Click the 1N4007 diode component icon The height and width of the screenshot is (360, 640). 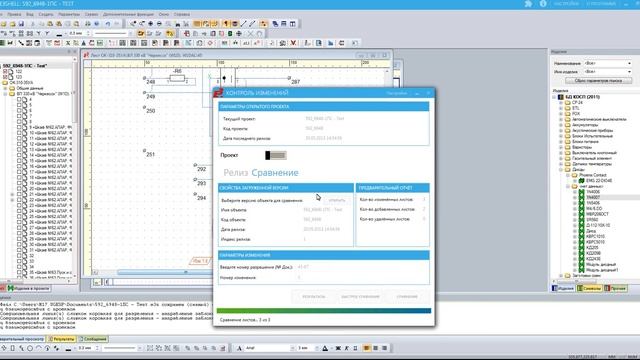coord(581,197)
